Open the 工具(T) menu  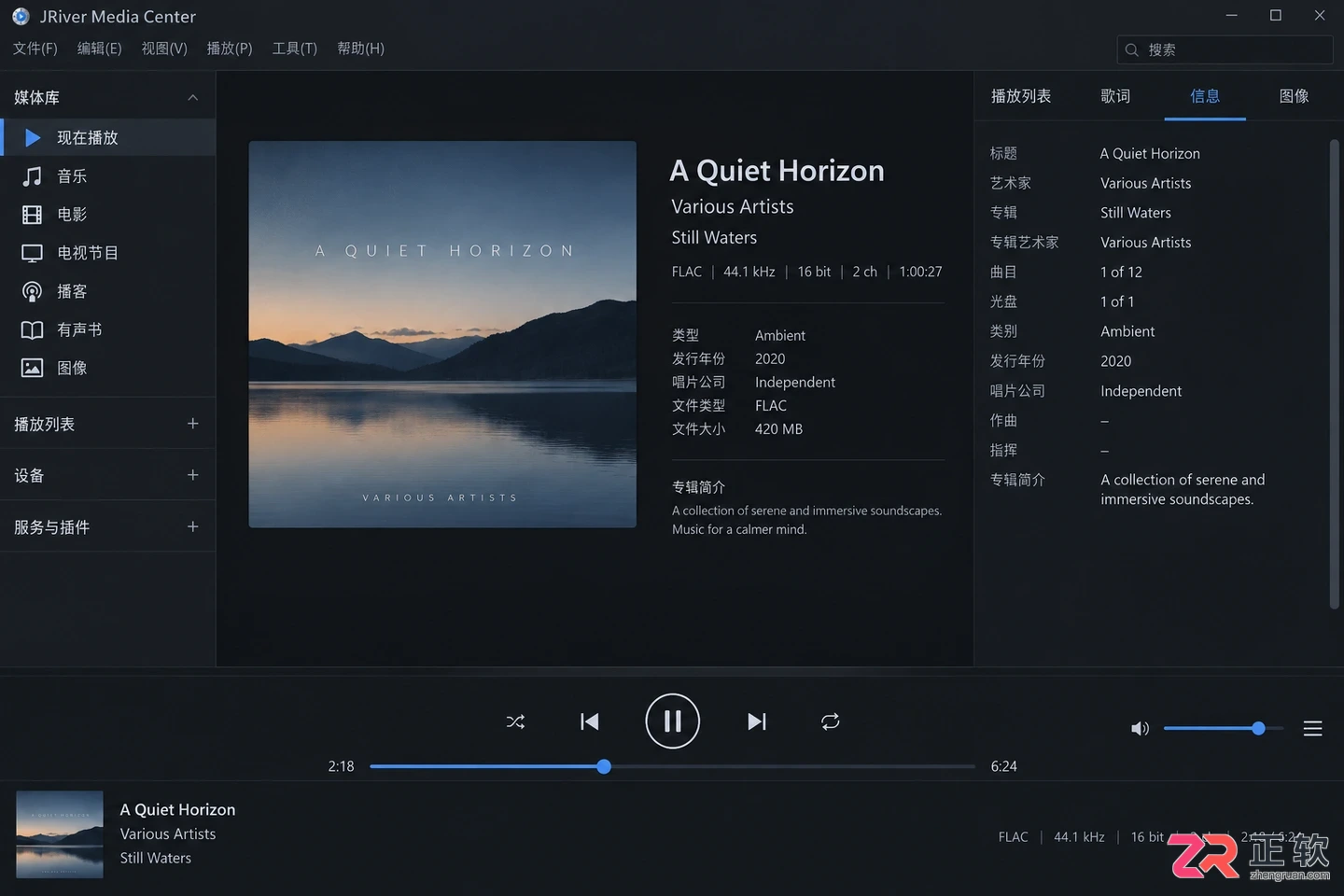point(295,49)
